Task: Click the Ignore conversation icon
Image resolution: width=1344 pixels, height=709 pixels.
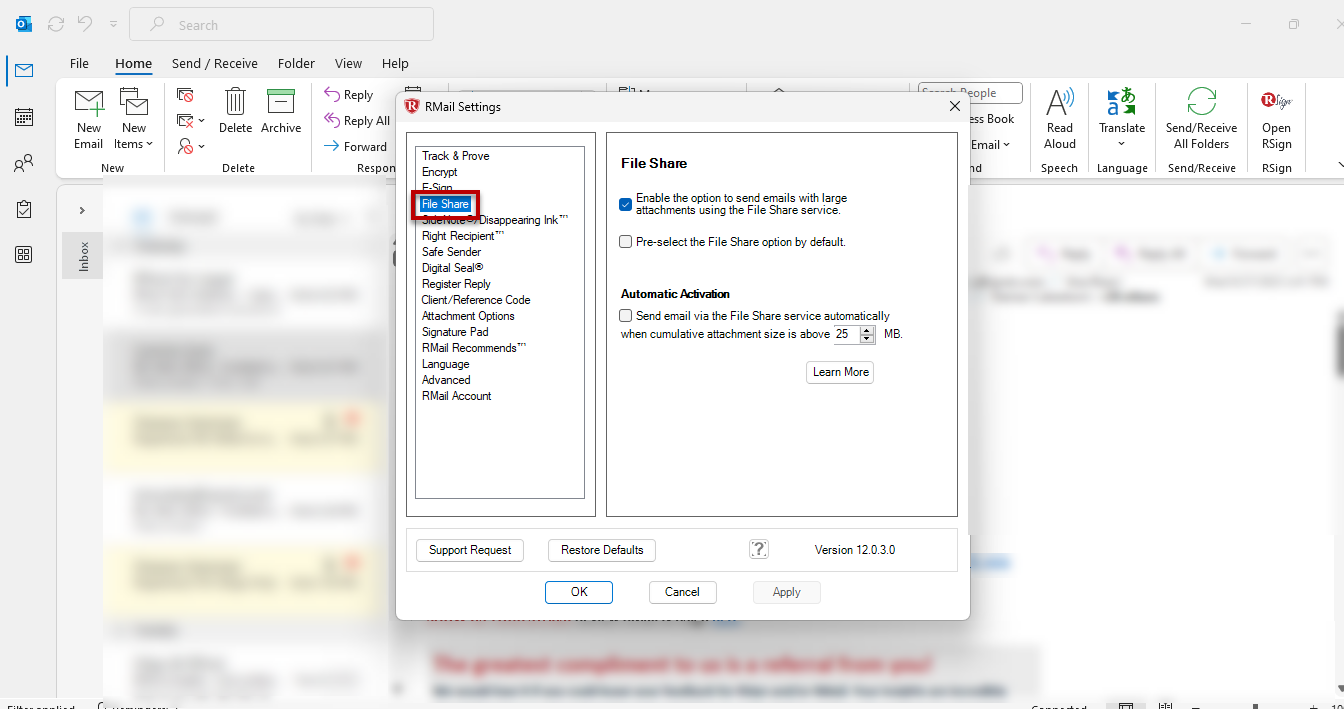Action: [185, 95]
